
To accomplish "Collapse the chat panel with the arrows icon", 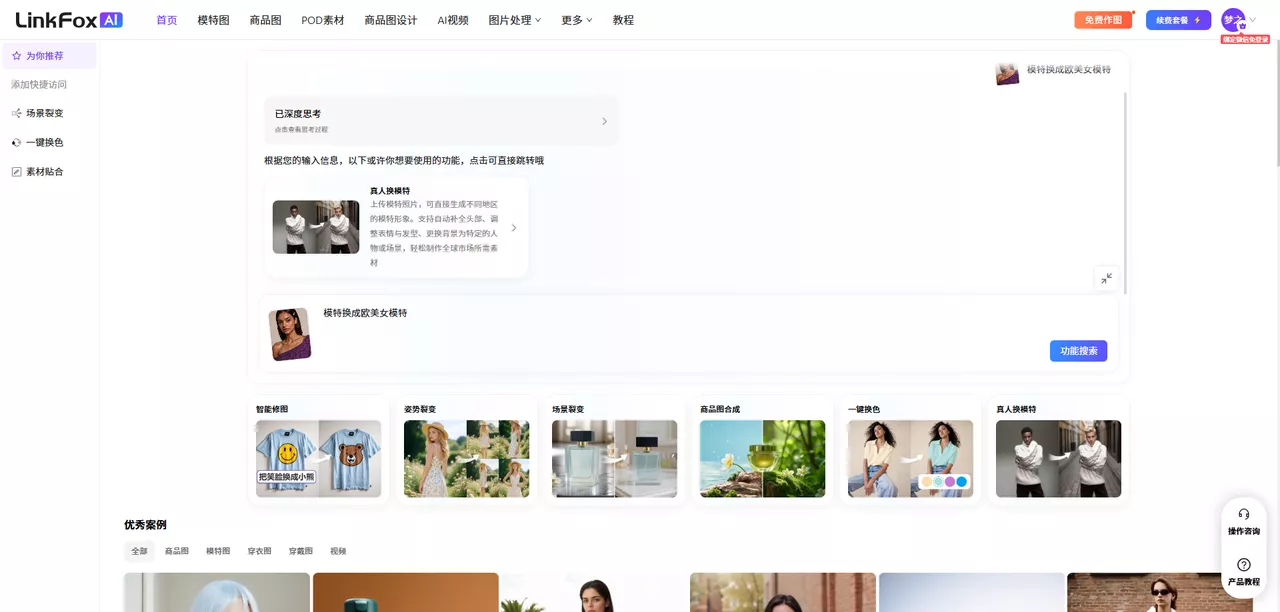I will click(1106, 279).
